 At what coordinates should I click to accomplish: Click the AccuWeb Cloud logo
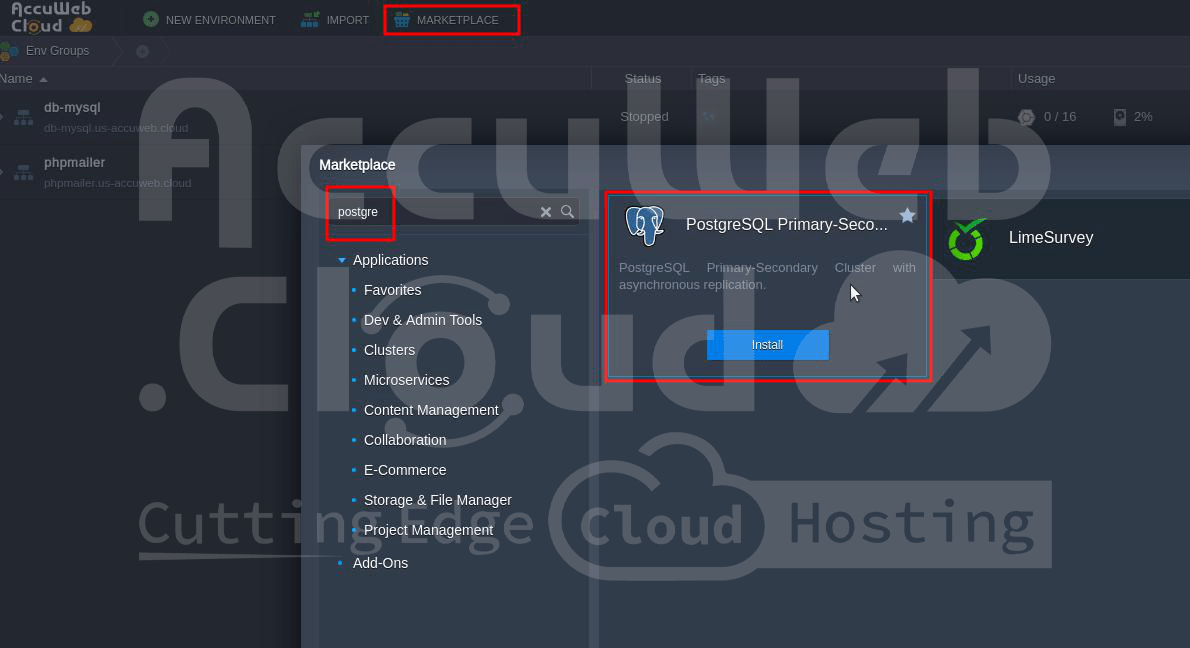51,17
